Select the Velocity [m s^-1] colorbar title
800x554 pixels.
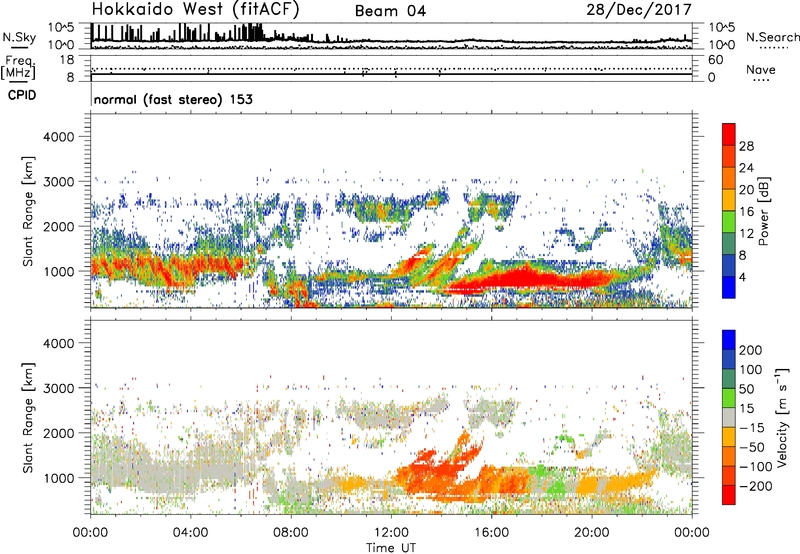(782, 418)
